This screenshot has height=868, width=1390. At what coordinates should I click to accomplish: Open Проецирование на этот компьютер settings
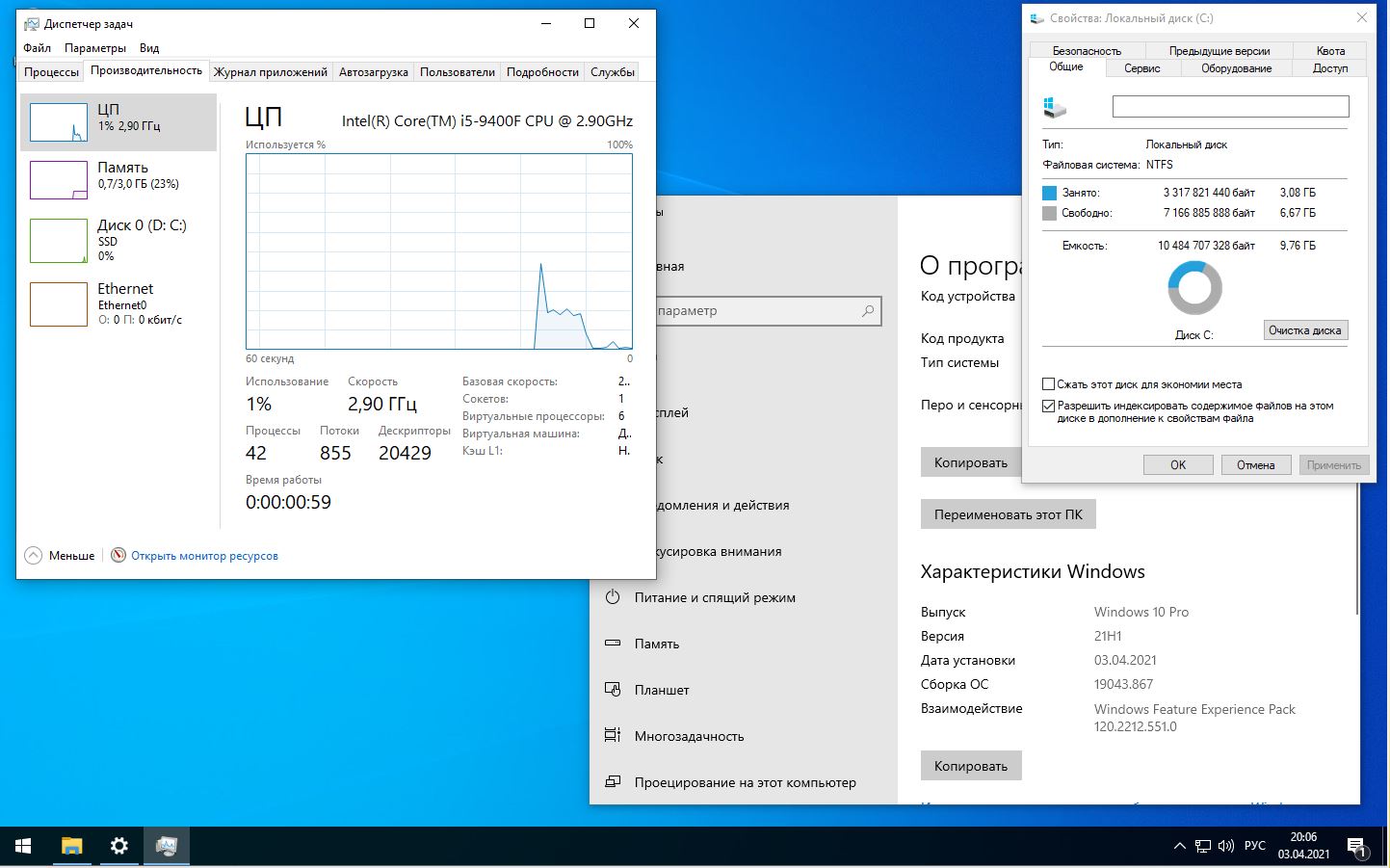(x=745, y=782)
